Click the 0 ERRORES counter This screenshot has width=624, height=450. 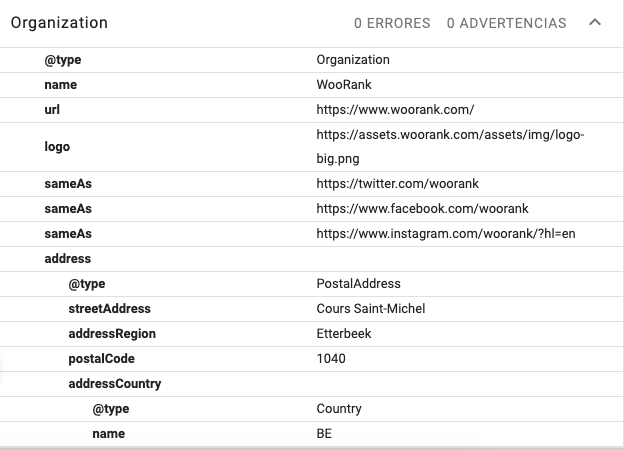(392, 23)
